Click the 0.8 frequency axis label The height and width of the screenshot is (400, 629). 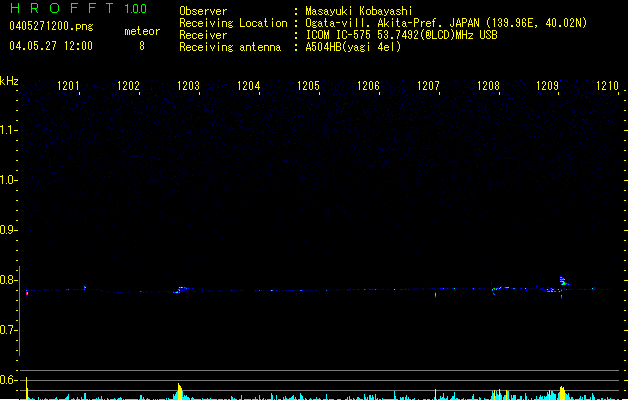click(8, 280)
